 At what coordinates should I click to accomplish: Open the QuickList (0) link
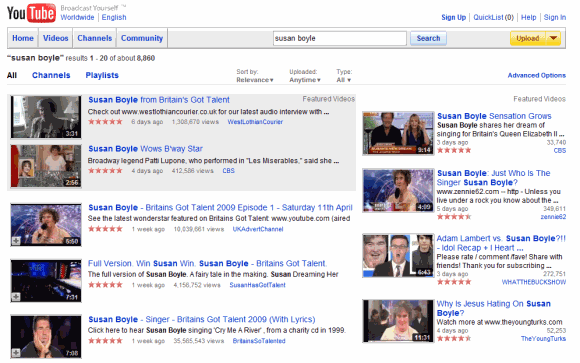[x=493, y=17]
